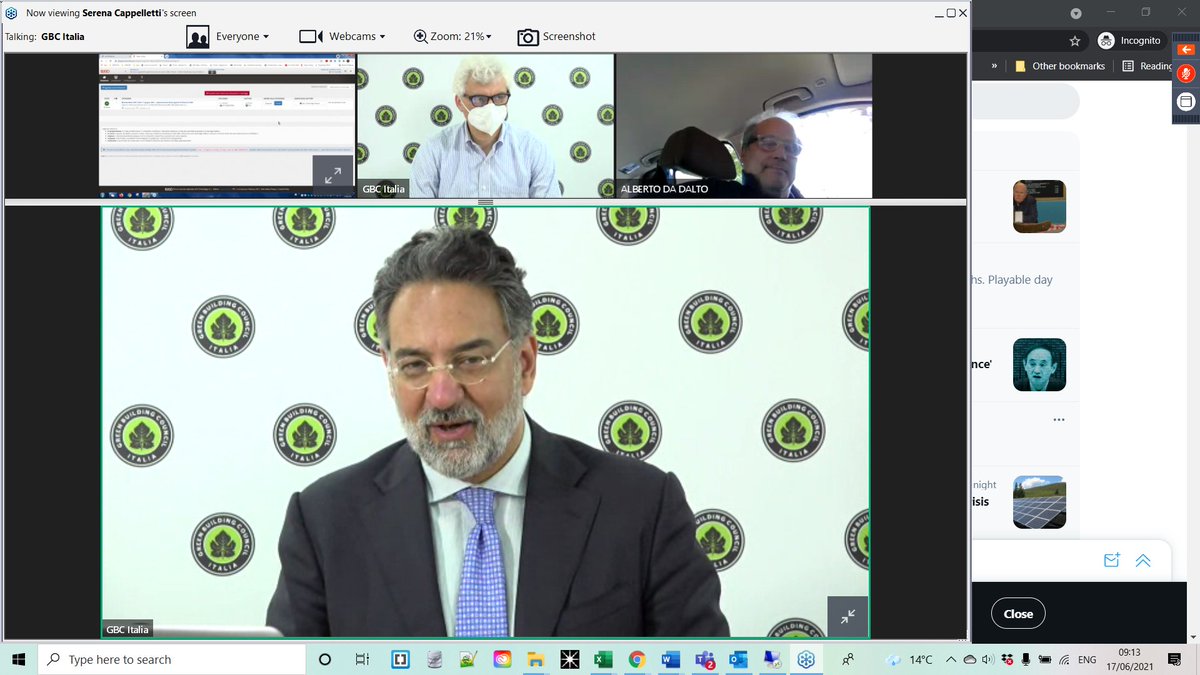
Task: Expand messages drawer with double chevron
Action: [1143, 560]
